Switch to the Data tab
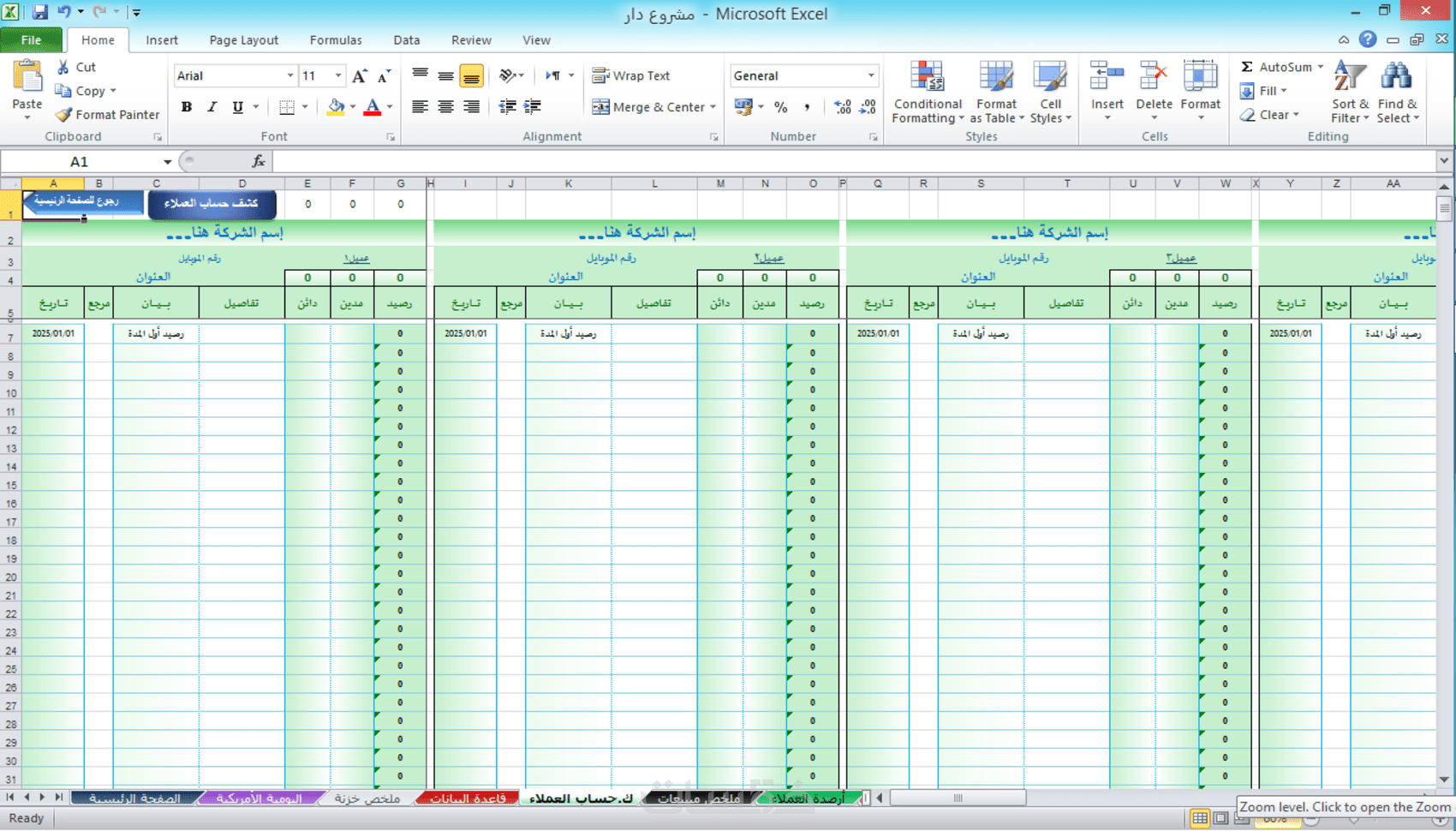Image resolution: width=1456 pixels, height=831 pixels. [407, 40]
